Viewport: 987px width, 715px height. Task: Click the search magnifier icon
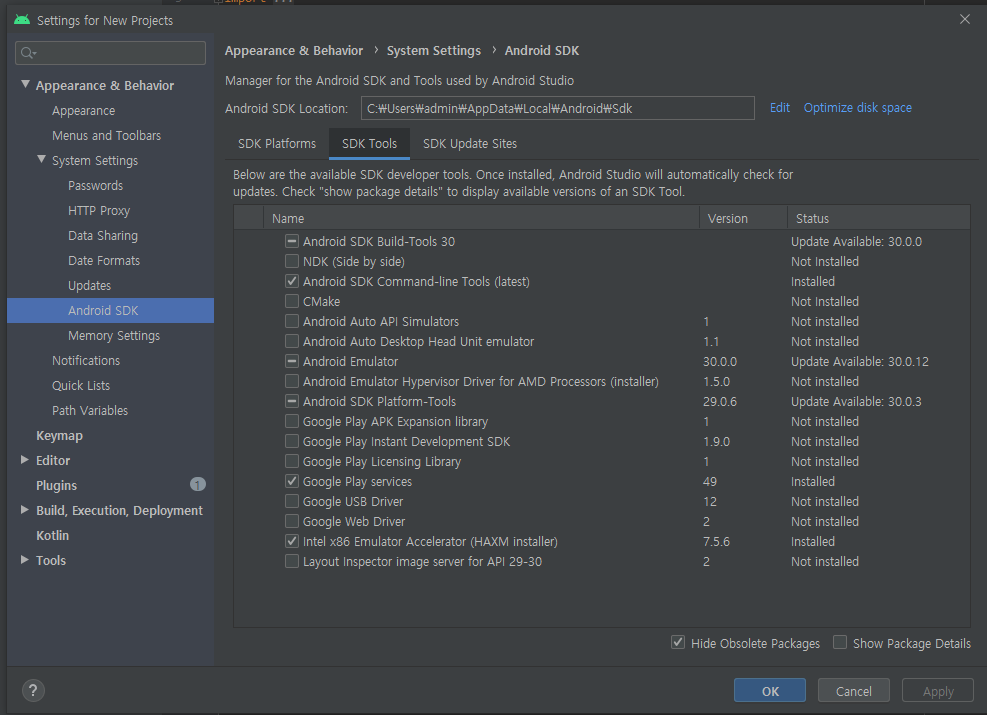(28, 53)
